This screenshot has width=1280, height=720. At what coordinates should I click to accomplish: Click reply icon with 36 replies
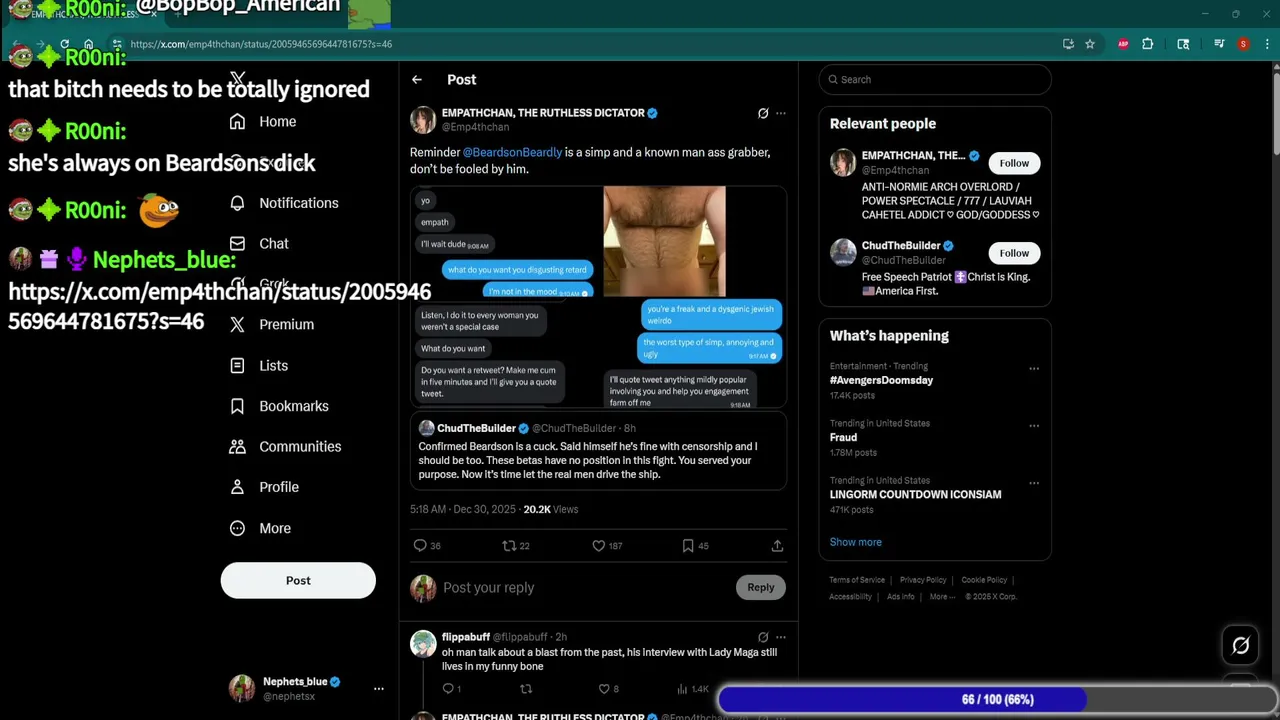(420, 546)
